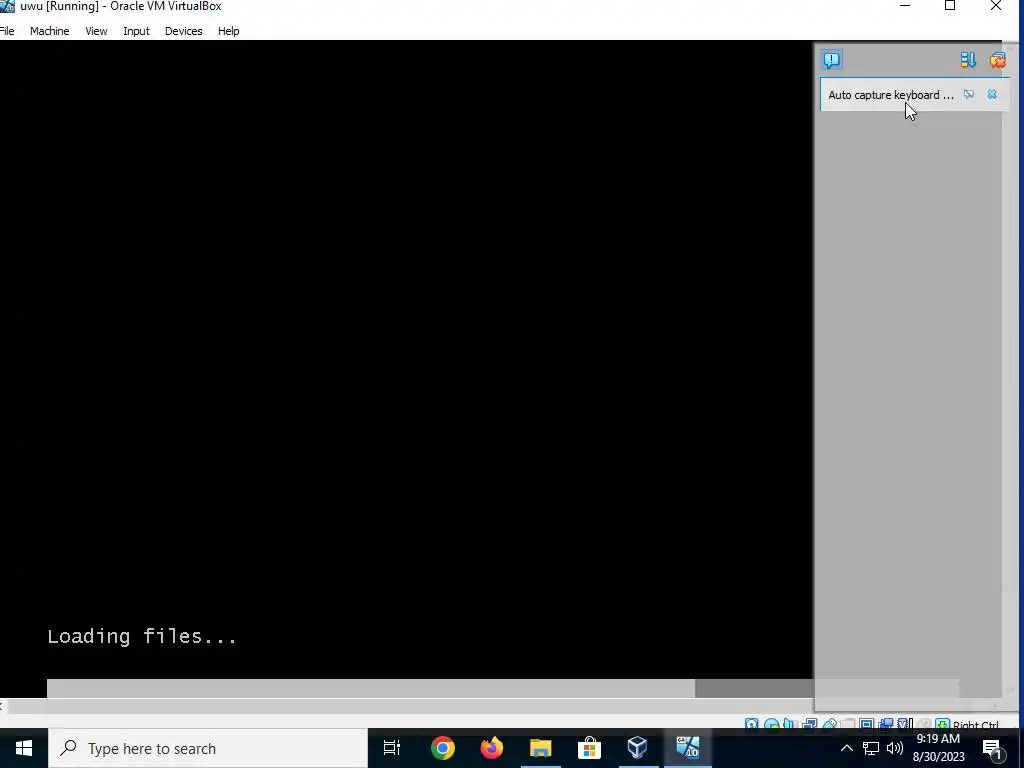Click the keyboard capture green arrow icon
This screenshot has height=768, width=1024.
pos(942,724)
